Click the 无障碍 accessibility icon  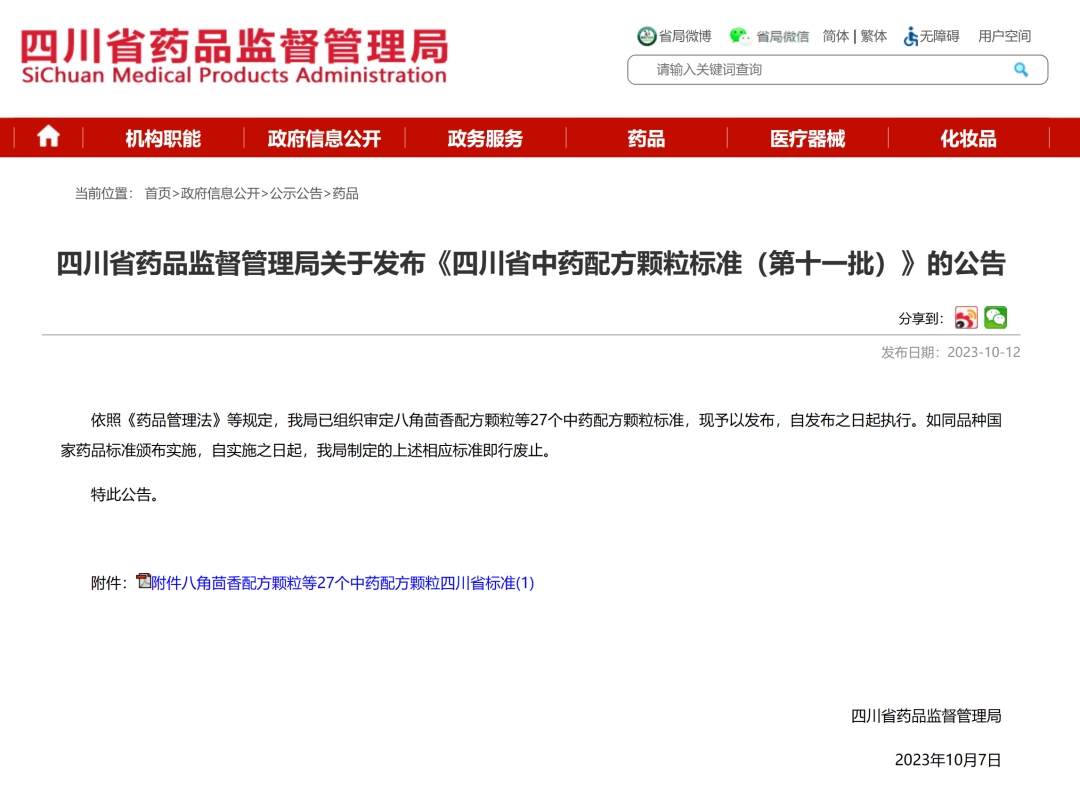911,36
